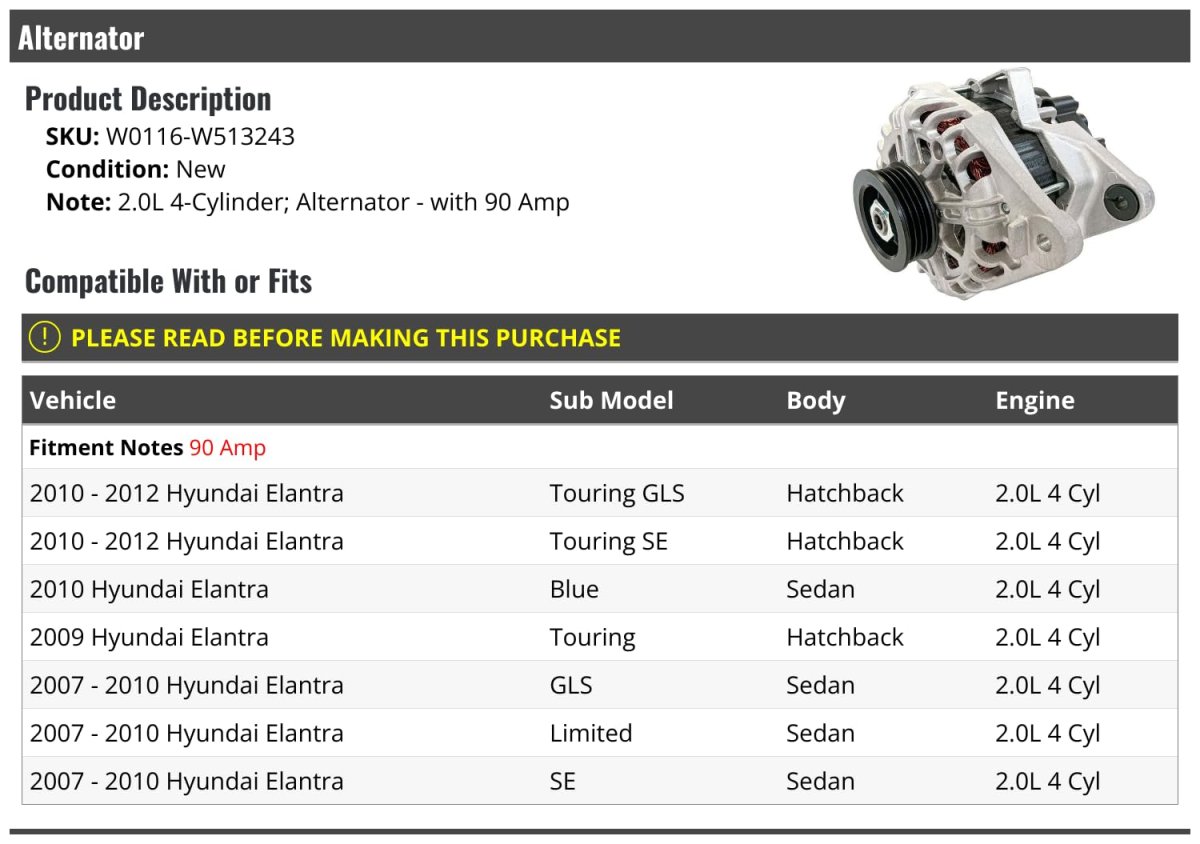Click the Body column header
1200x844 pixels.
pos(815,400)
